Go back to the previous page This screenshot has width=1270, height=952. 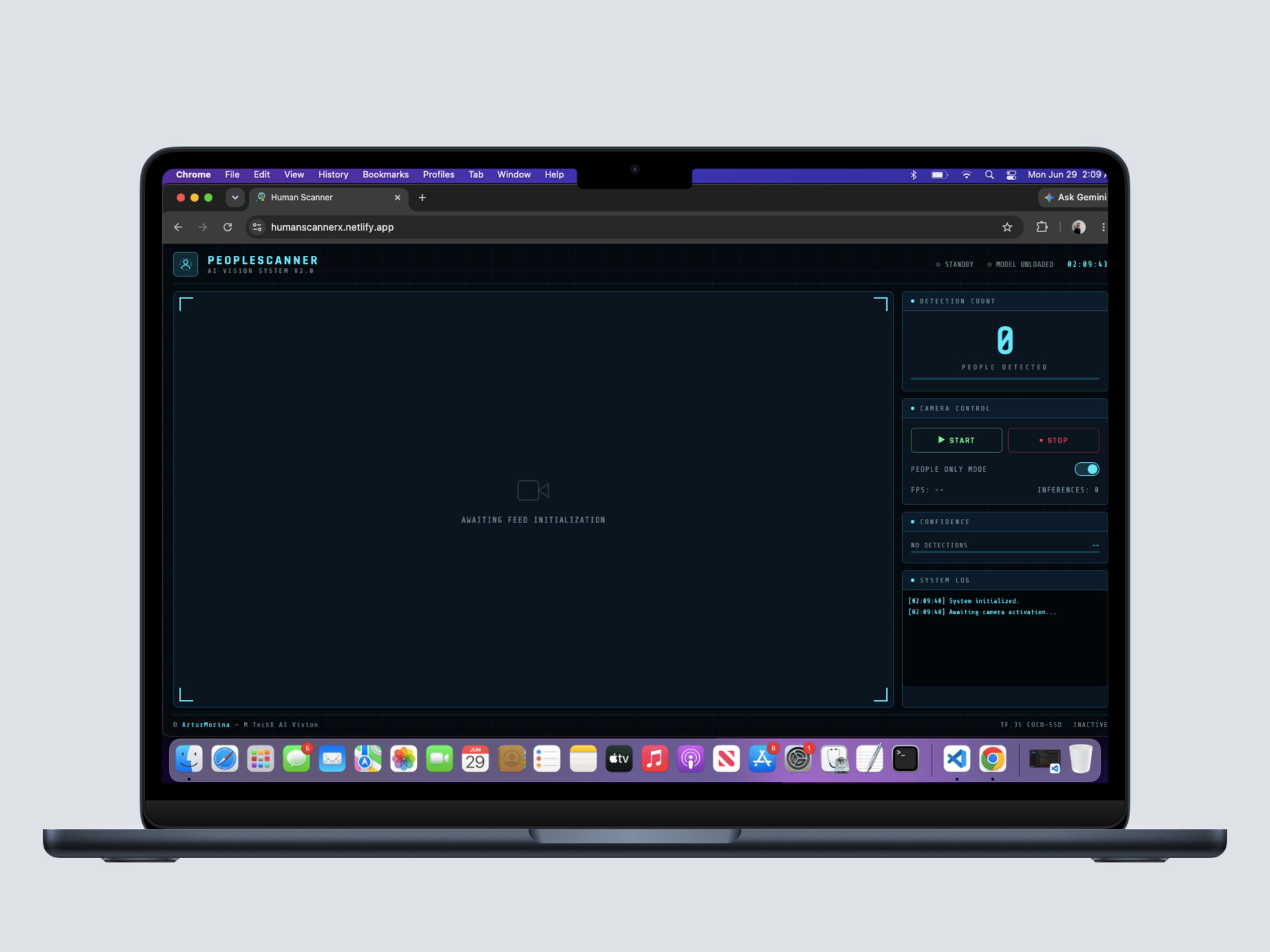pyautogui.click(x=178, y=227)
